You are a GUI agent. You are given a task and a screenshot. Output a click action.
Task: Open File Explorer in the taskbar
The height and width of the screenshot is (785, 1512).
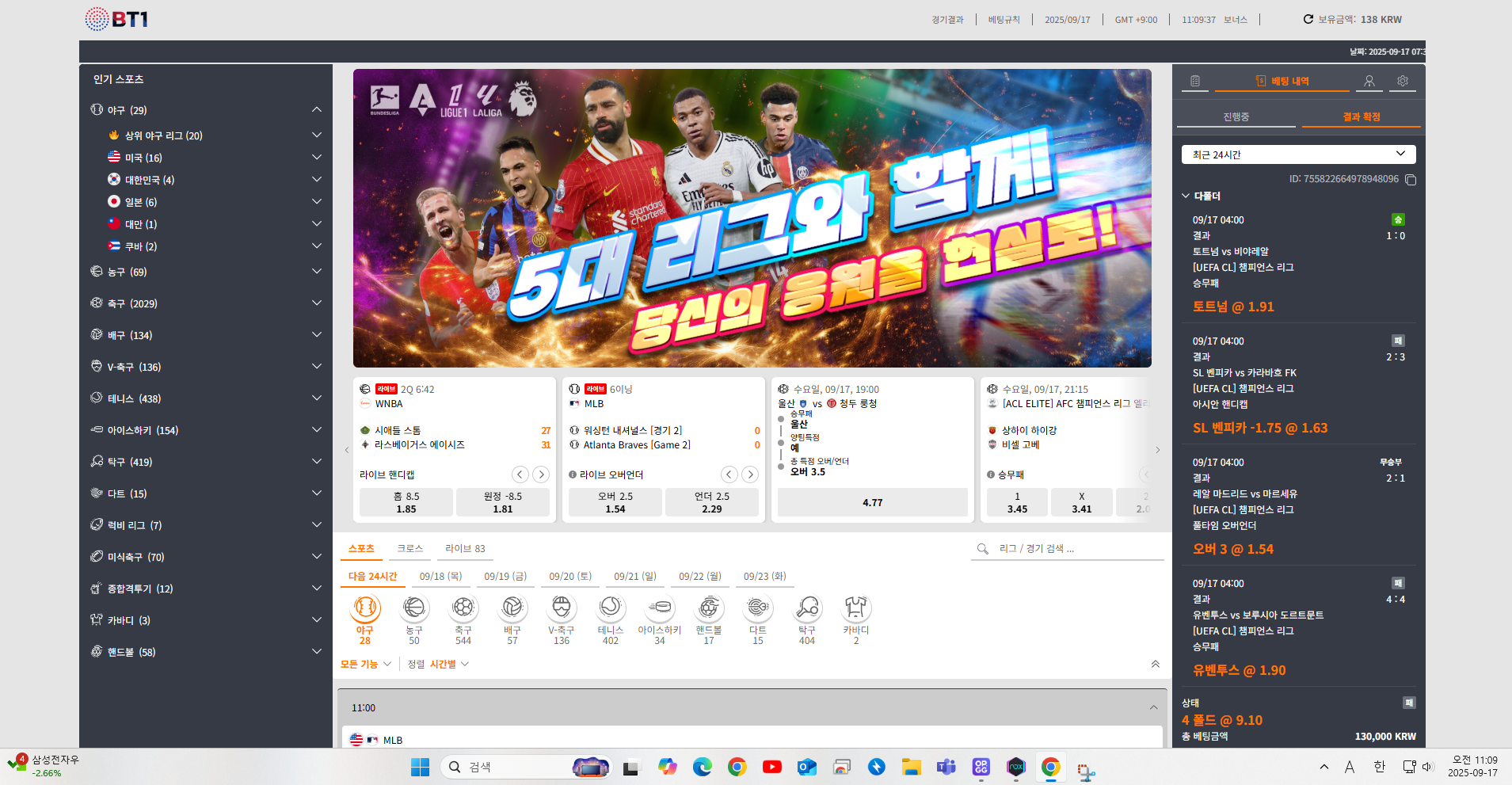coord(912,767)
